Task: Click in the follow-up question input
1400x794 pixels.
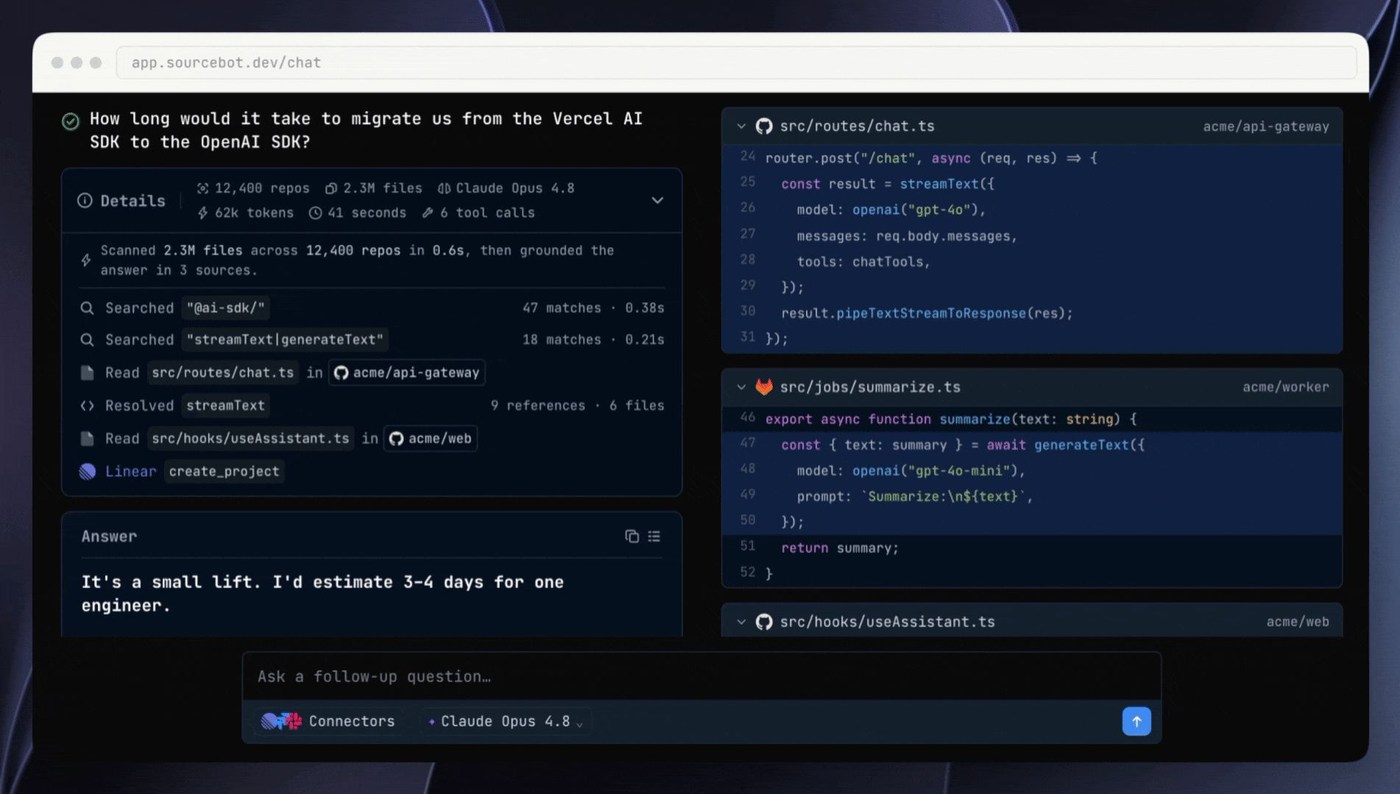Action: point(702,677)
